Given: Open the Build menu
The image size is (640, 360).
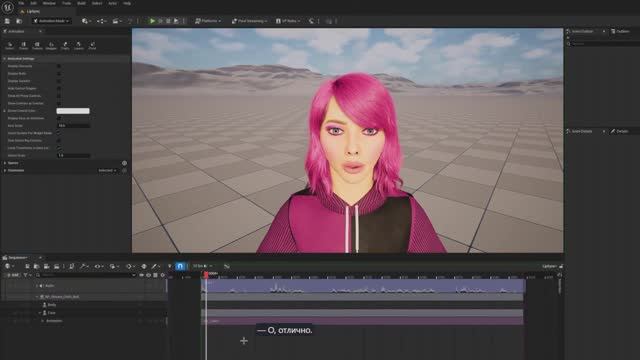Looking at the screenshot, I should (x=81, y=3).
